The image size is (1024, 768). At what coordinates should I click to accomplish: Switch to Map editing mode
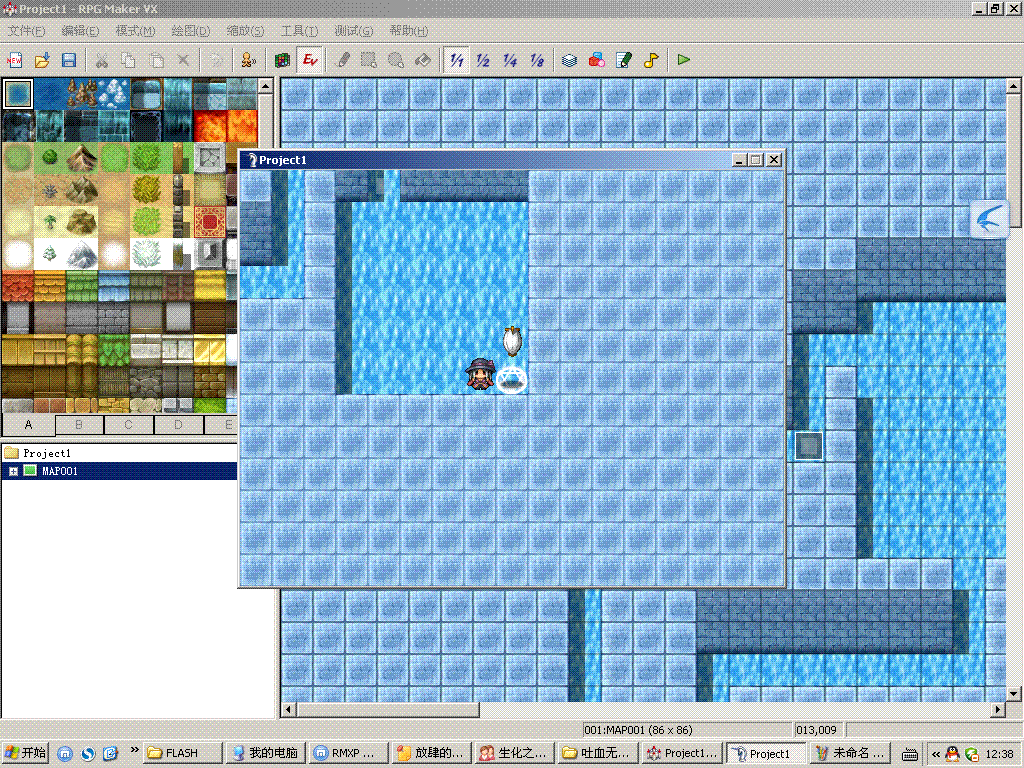coord(282,60)
